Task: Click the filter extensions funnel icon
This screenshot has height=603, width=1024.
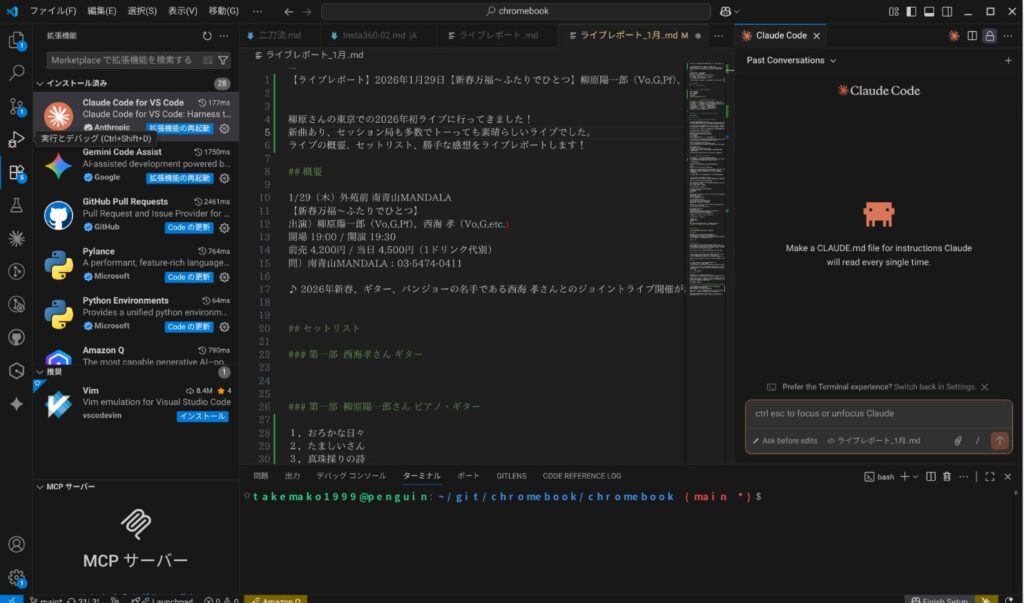Action: click(x=223, y=60)
